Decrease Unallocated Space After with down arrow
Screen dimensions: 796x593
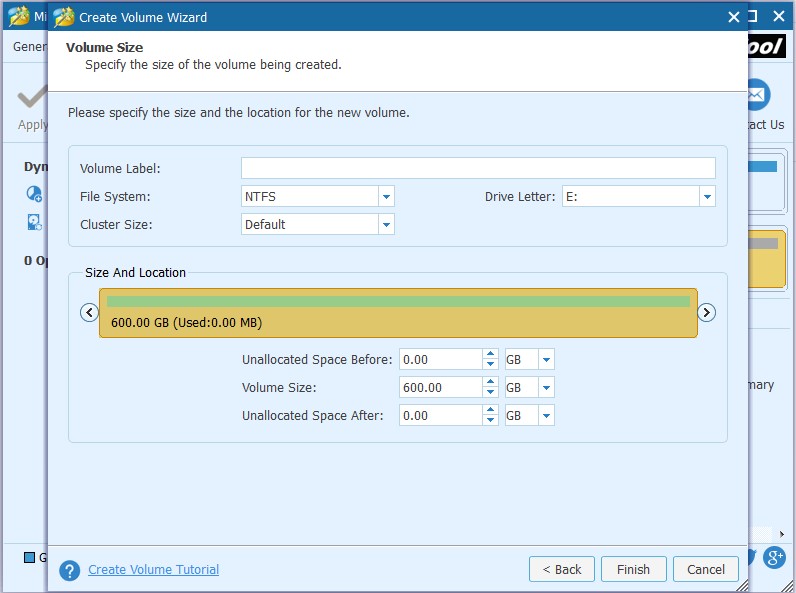click(x=490, y=421)
